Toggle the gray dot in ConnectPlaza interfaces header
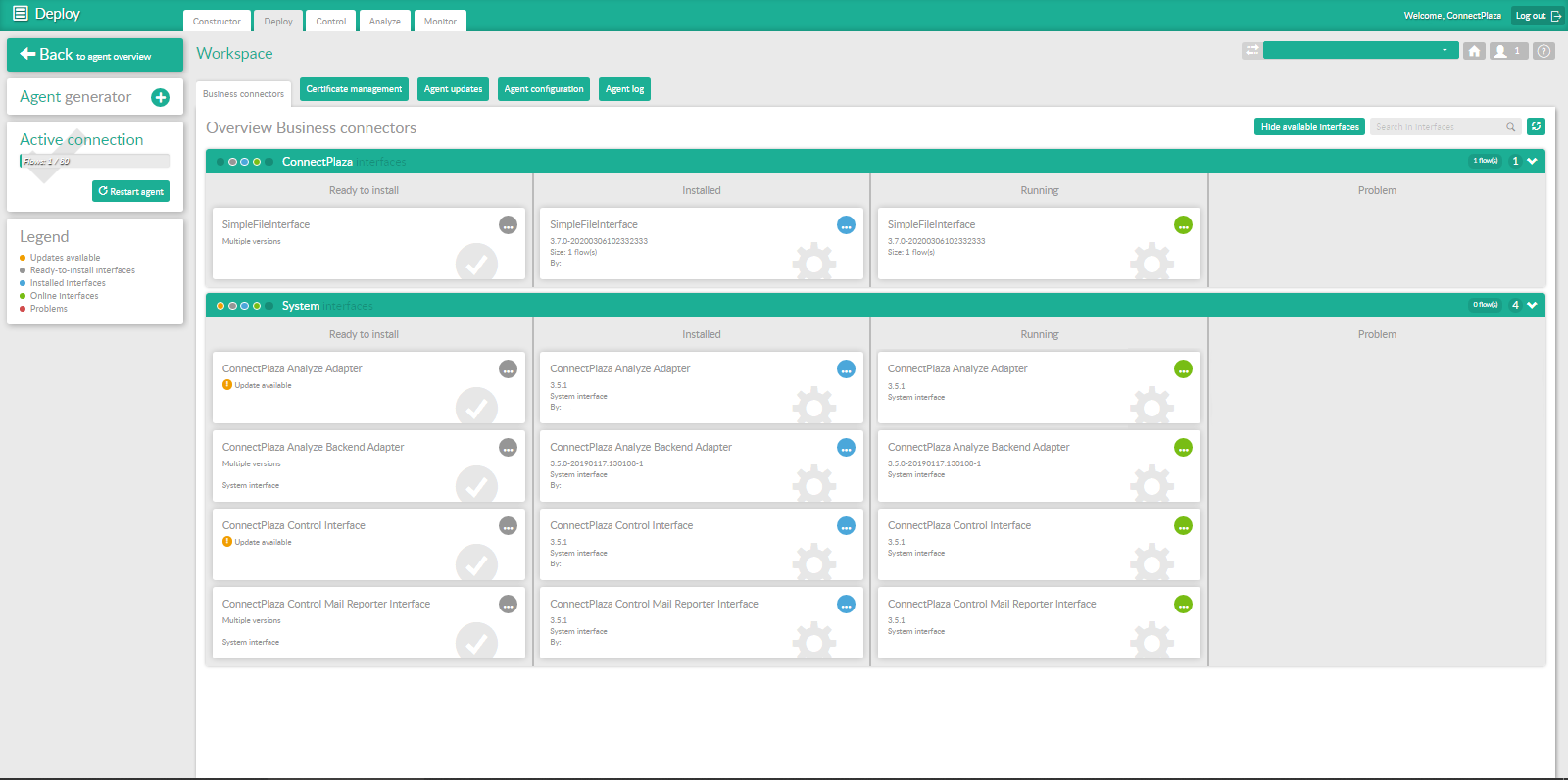The width and height of the screenshot is (1568, 780). pos(232,162)
